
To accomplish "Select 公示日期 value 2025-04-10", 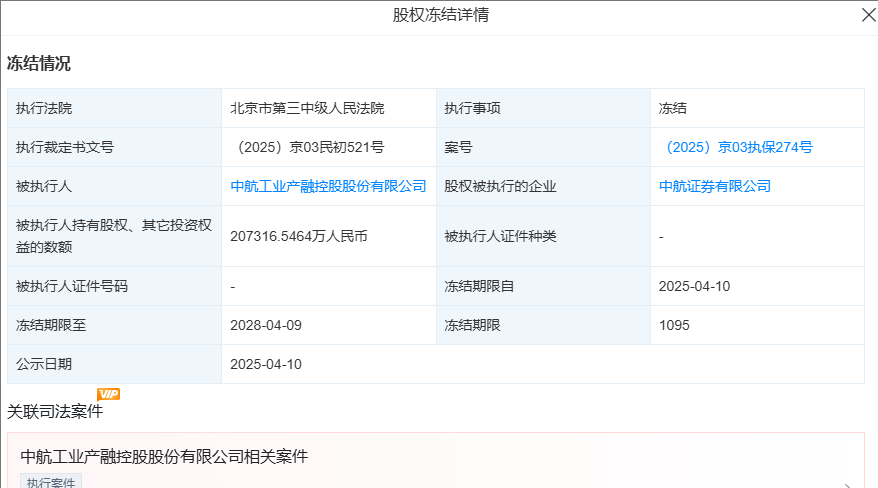I will tap(266, 364).
